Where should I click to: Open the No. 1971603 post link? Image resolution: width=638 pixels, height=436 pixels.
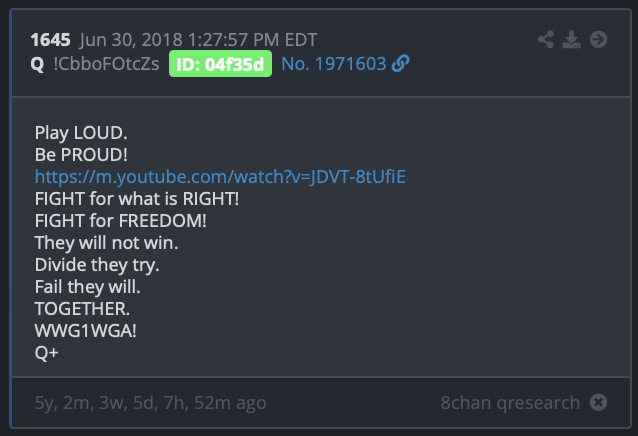point(334,64)
